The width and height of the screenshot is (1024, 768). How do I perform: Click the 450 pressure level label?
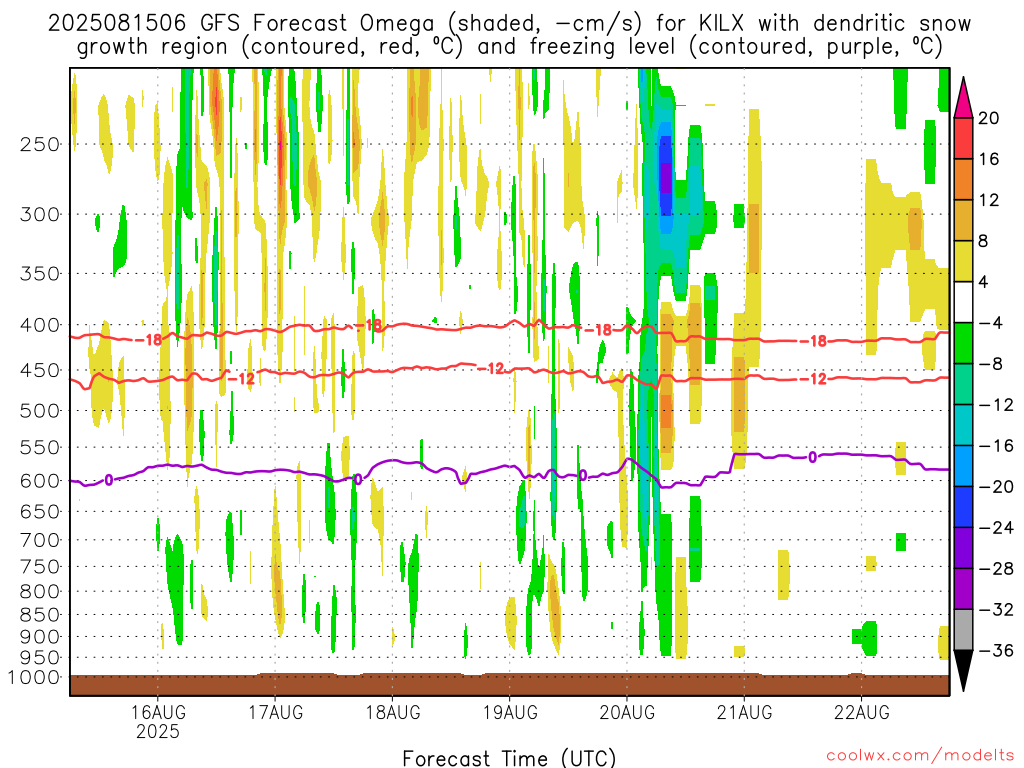40,370
